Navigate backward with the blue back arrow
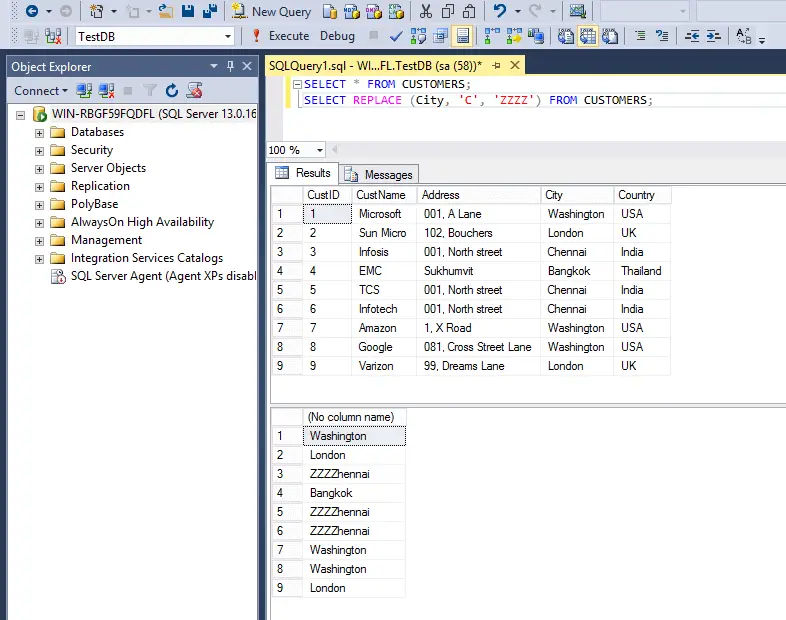The image size is (786, 620). (32, 11)
